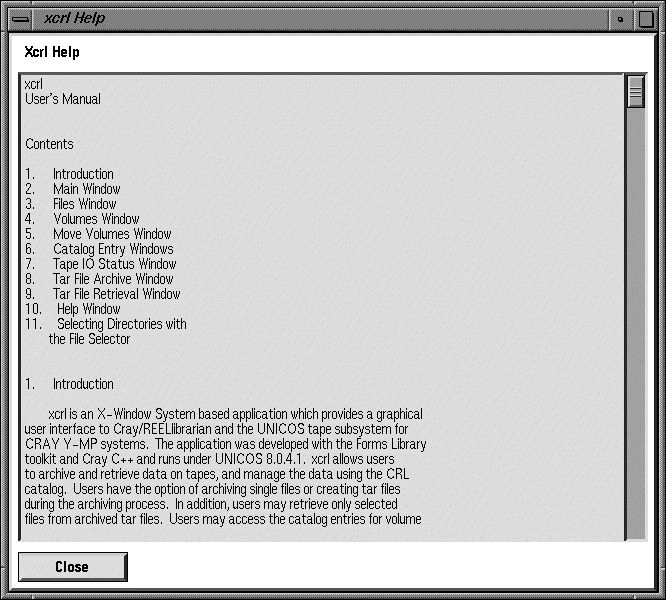
Task: Select contents entry '10. Help Window'
Action: (x=73, y=309)
